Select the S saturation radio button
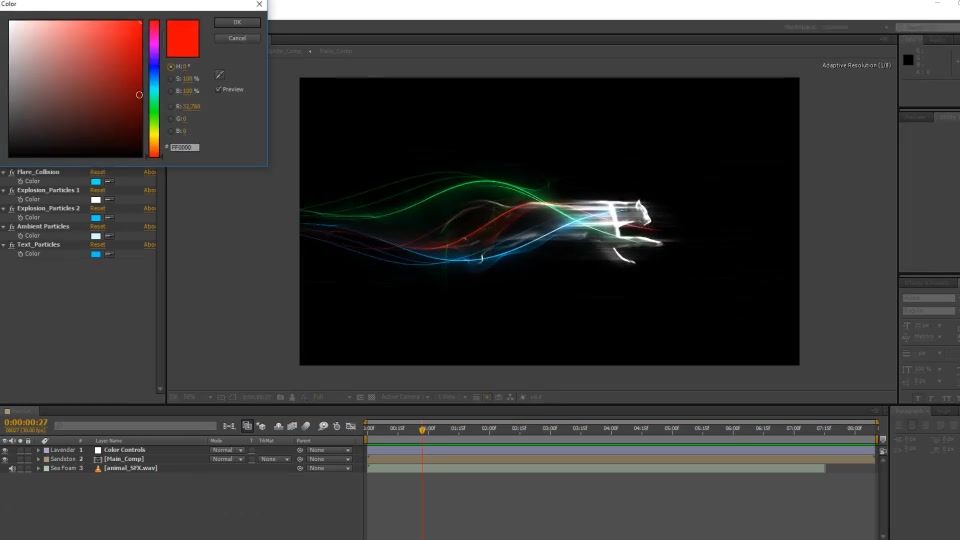 pyautogui.click(x=171, y=79)
